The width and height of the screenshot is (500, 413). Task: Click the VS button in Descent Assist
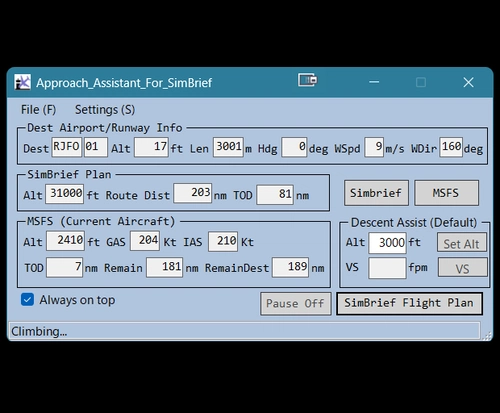point(462,267)
